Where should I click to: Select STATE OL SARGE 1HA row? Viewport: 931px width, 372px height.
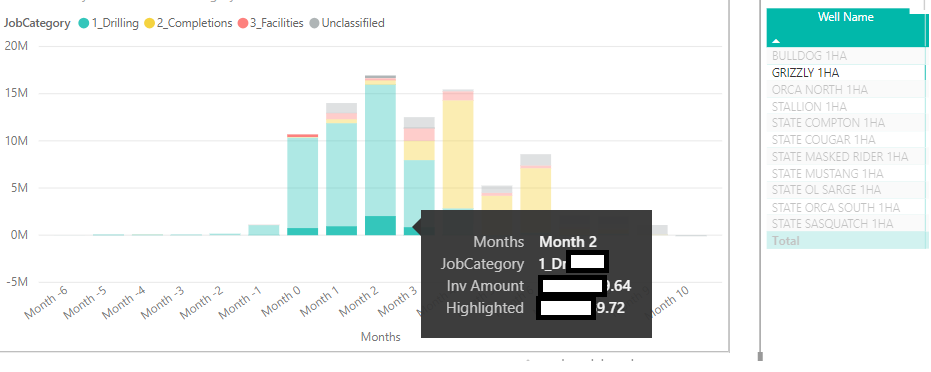pos(846,190)
